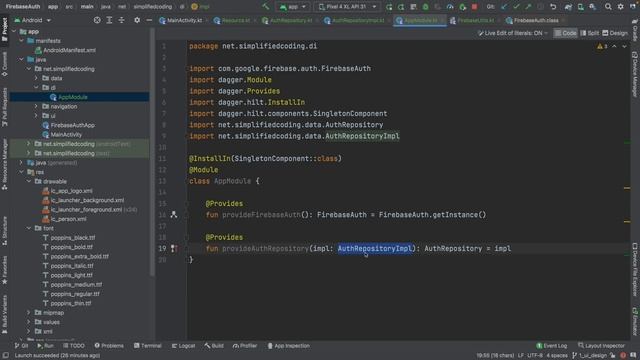Open Search Everywhere magnifier icon
Screen dimensions: 640x360
(608, 7)
